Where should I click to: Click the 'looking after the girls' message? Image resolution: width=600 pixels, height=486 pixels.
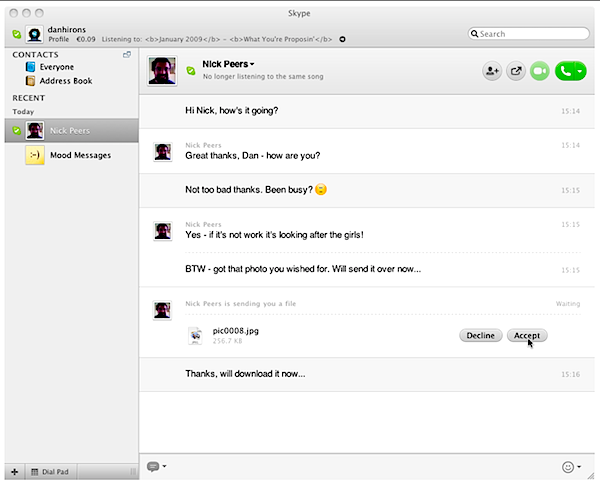click(274, 235)
